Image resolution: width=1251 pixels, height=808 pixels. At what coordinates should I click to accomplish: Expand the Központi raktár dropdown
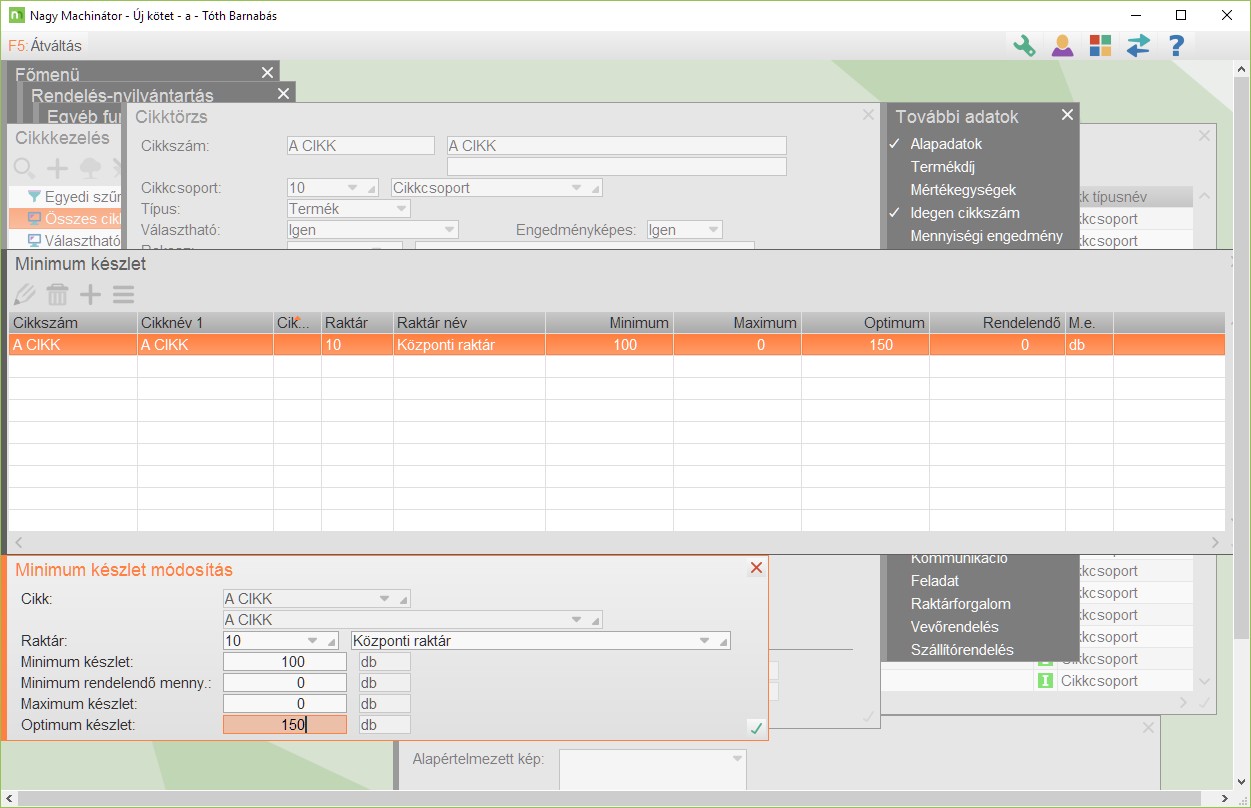click(704, 641)
